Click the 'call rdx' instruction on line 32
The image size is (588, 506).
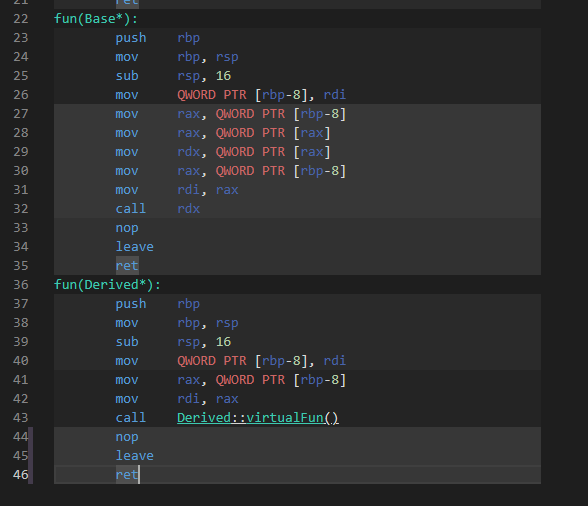(x=158, y=209)
